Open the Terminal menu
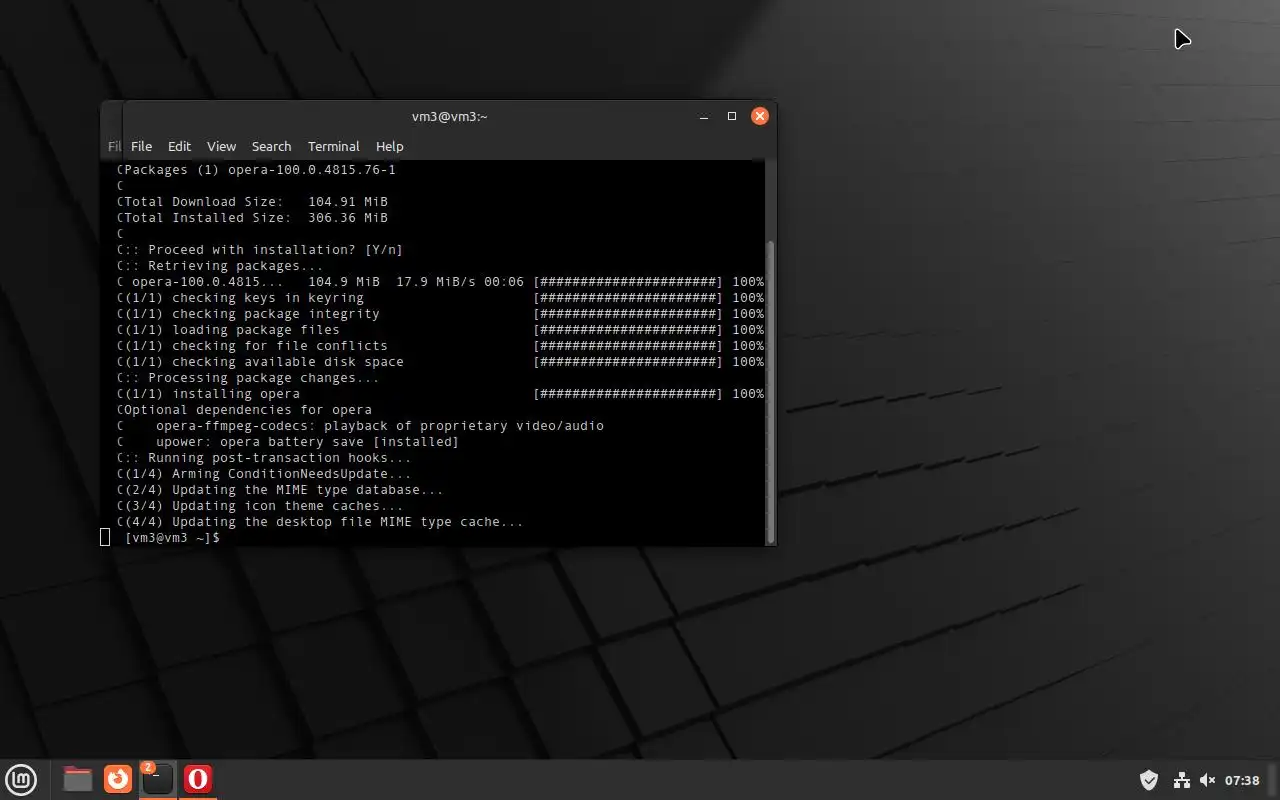Screen dimensions: 1280x800 click(333, 146)
